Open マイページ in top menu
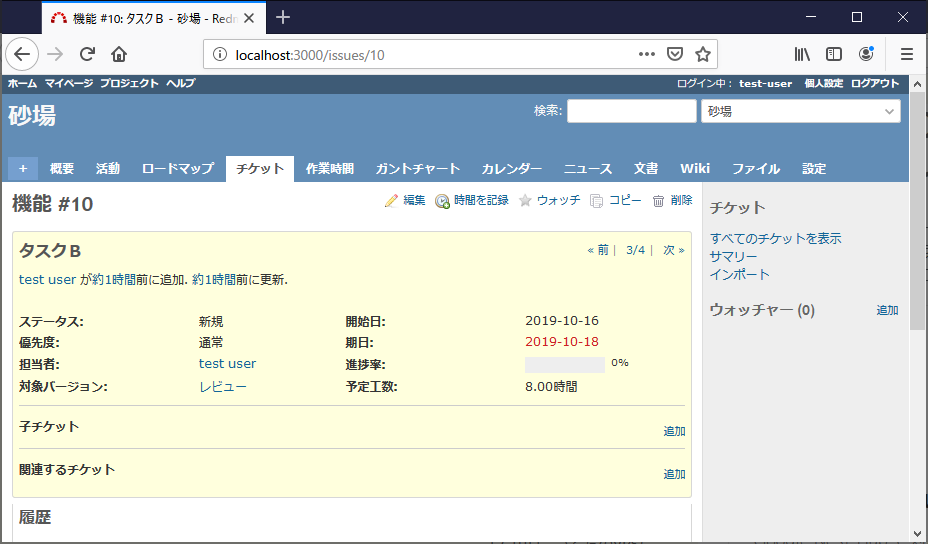This screenshot has height=544, width=928. pyautogui.click(x=69, y=83)
